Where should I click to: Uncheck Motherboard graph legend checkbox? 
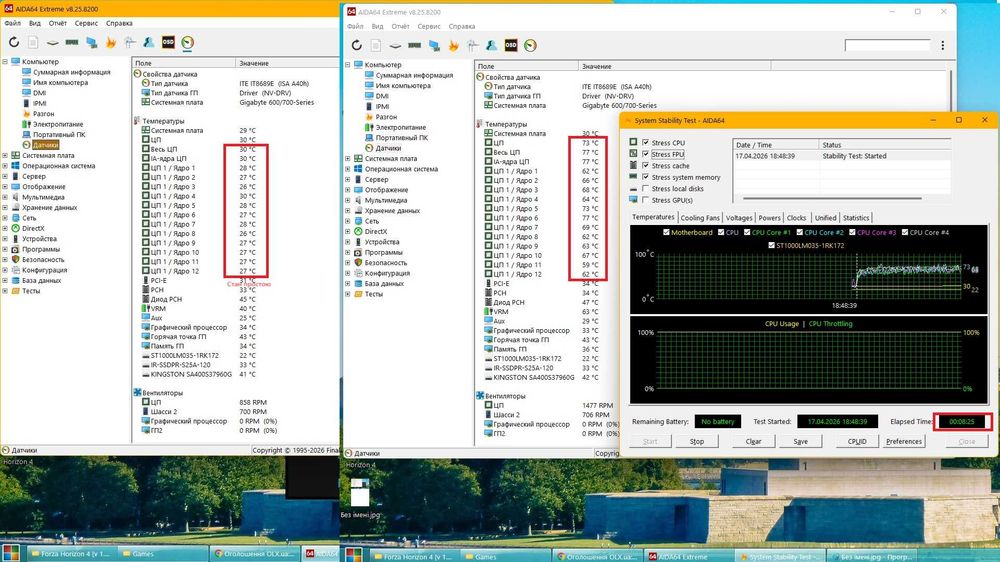pyautogui.click(x=666, y=232)
